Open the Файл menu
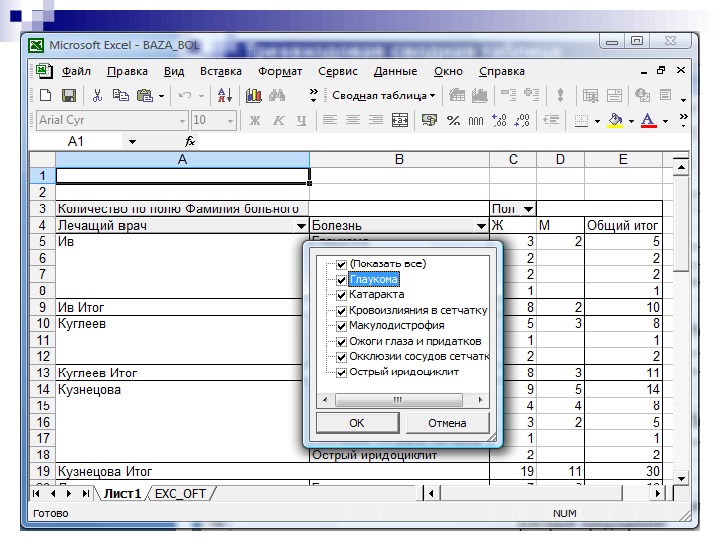 tap(76, 71)
